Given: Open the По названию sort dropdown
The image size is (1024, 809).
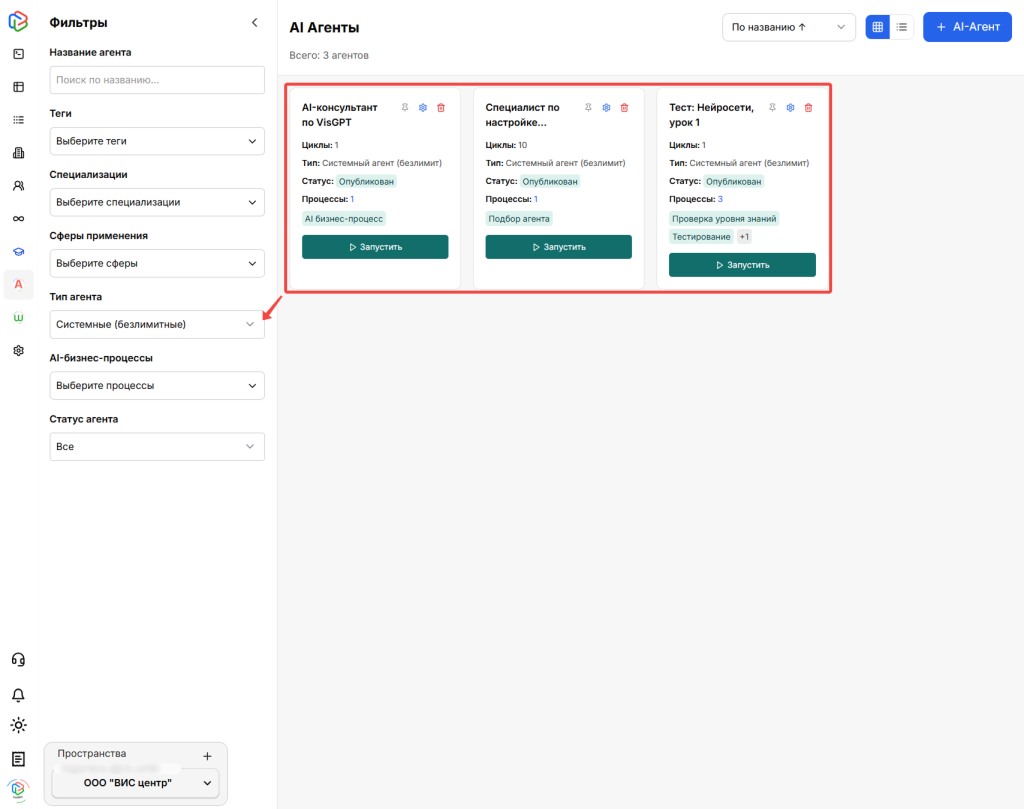Looking at the screenshot, I should click(788, 27).
